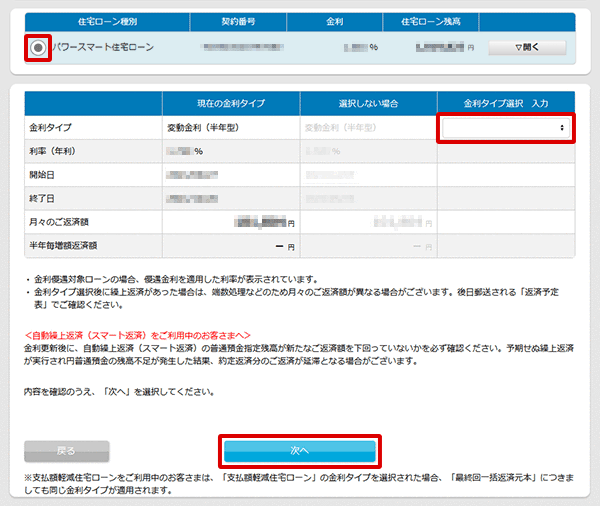Click the 次へ button

click(x=300, y=451)
